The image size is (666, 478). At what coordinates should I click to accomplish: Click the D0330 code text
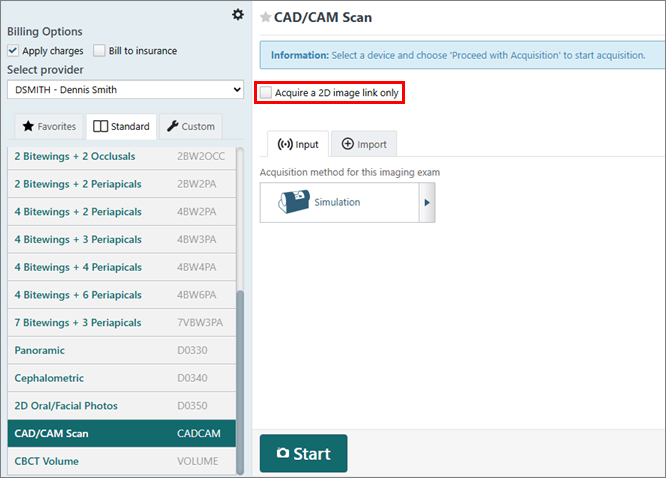point(192,351)
